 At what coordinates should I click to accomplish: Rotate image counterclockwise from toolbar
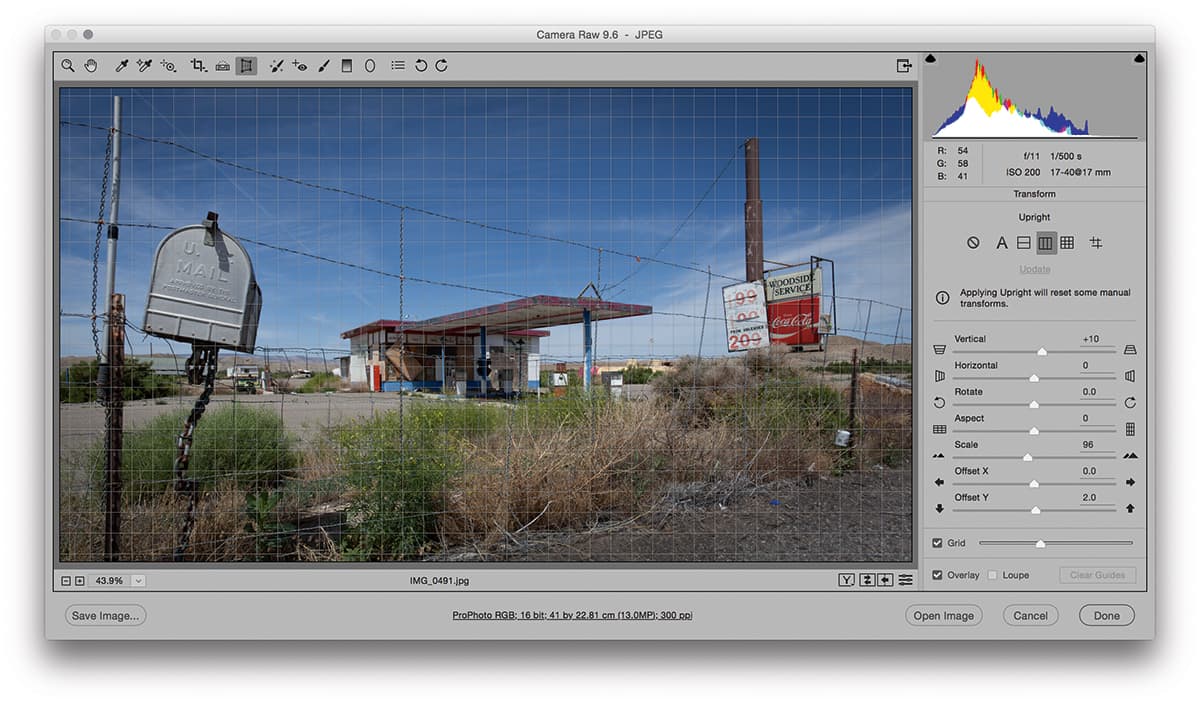(x=421, y=66)
